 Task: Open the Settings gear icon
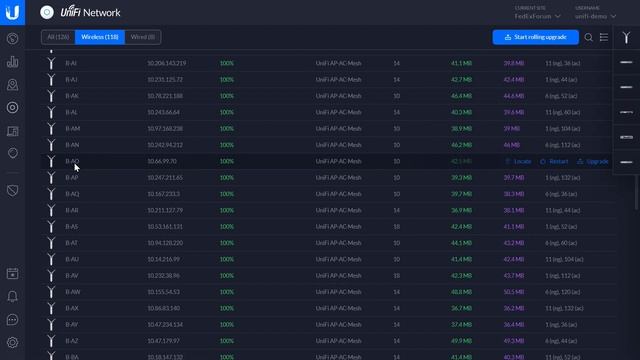pyautogui.click(x=12, y=342)
